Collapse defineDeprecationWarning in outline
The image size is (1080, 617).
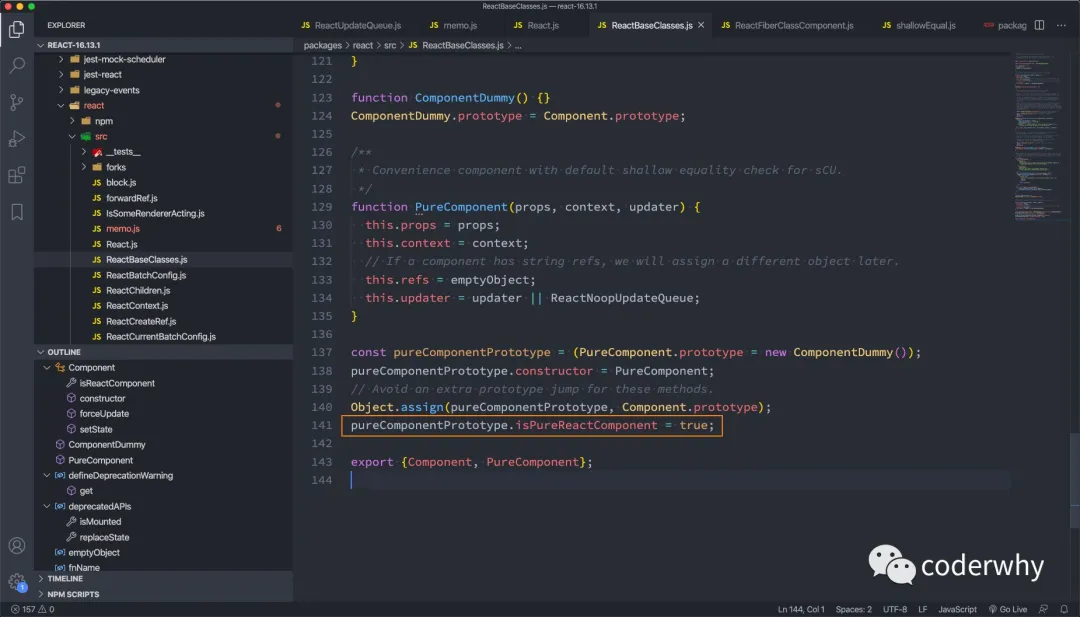[x=47, y=475]
